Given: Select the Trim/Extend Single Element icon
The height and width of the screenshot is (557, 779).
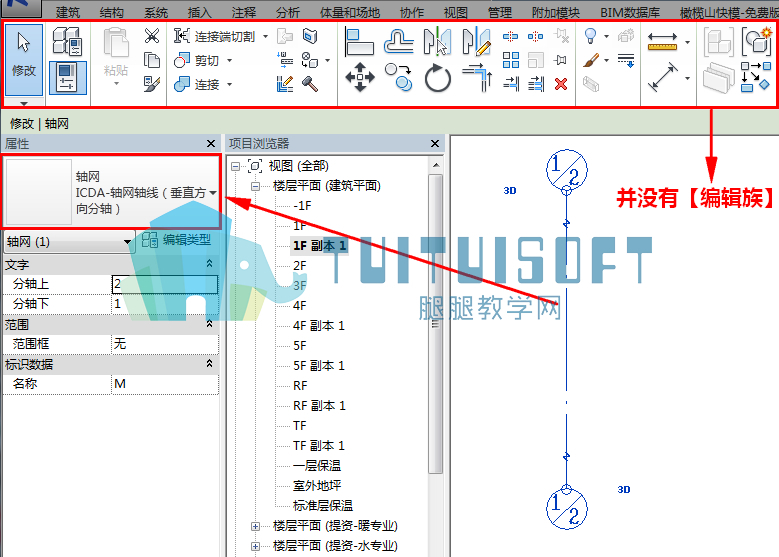Looking at the screenshot, I should click(x=511, y=84).
